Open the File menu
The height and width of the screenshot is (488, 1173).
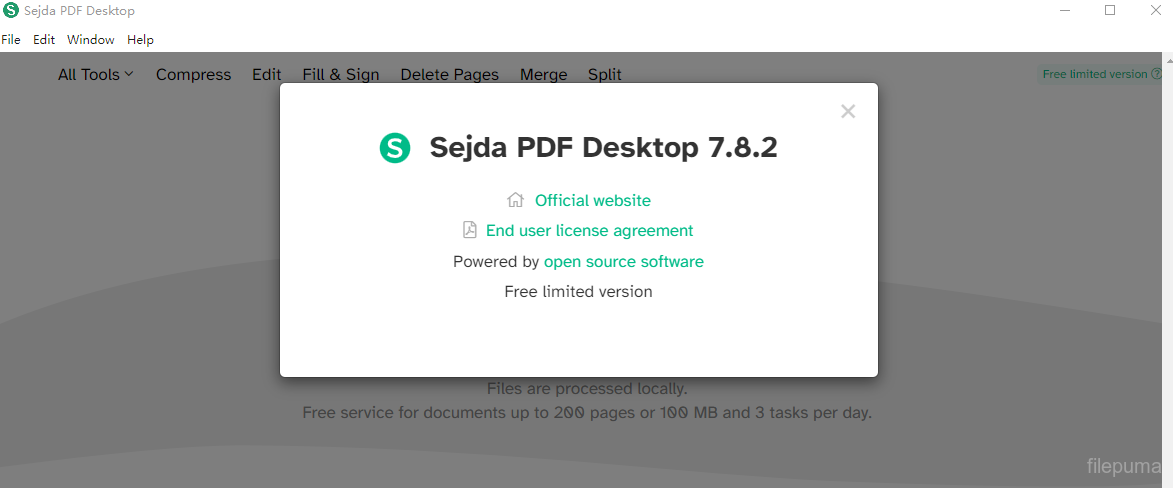(11, 40)
